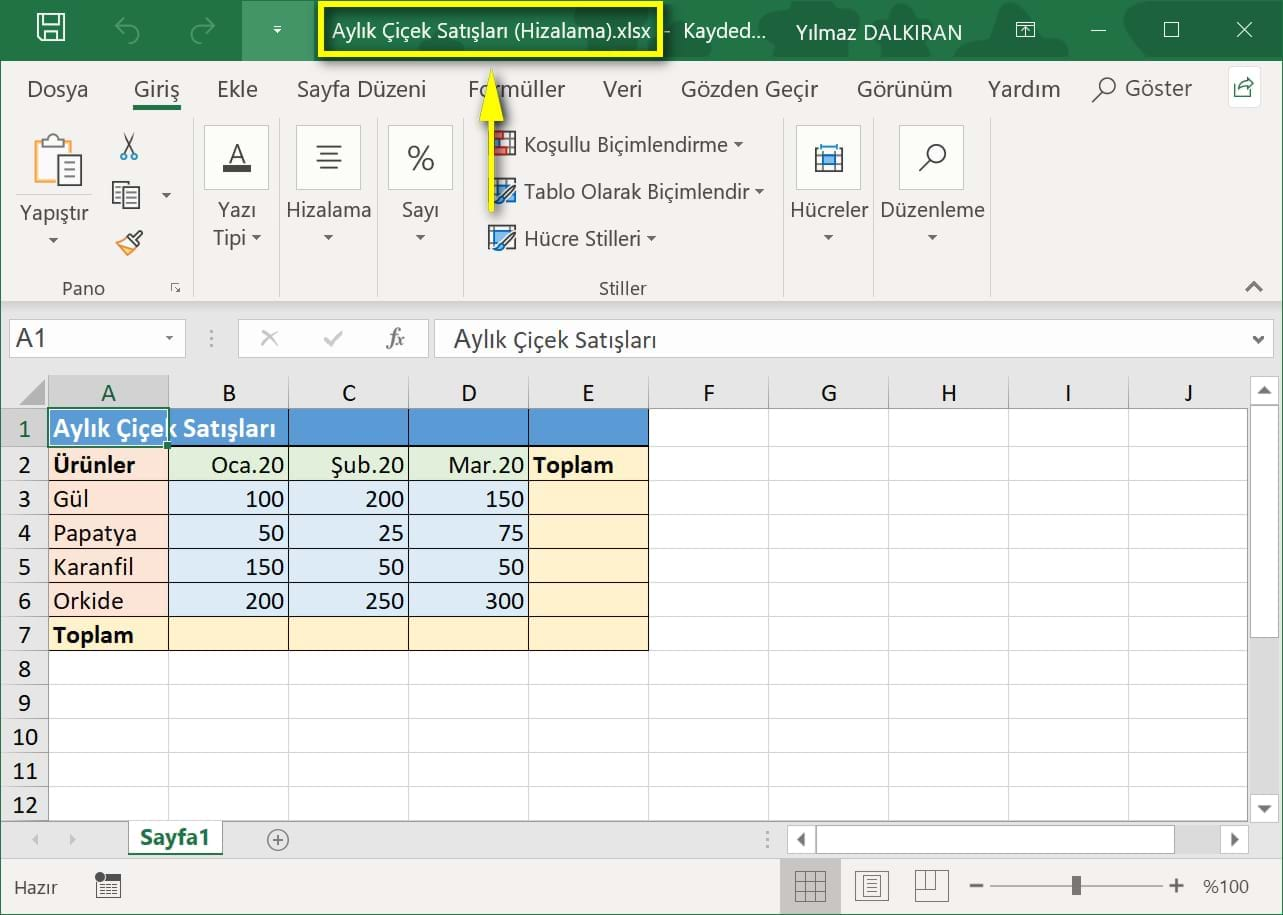Click the Copy icon
The height and width of the screenshot is (915, 1283).
[x=126, y=195]
